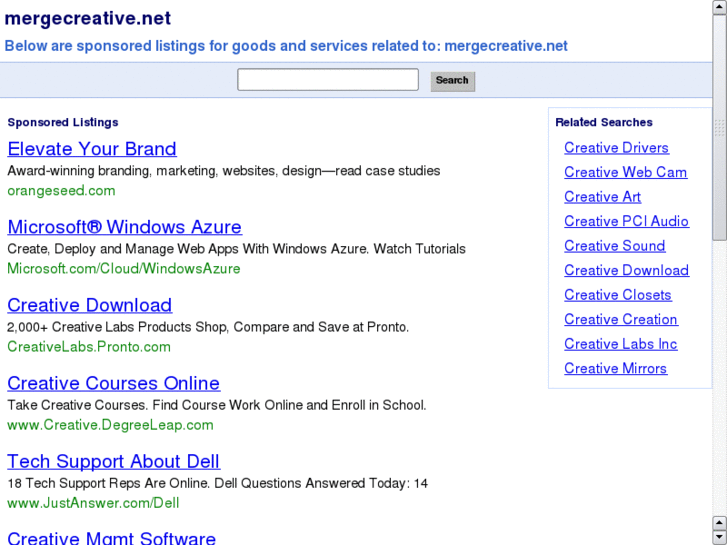Viewport: 727px width, 545px height.
Task: Click www.JustAnswer.com/Dell URL
Action: pos(93,503)
